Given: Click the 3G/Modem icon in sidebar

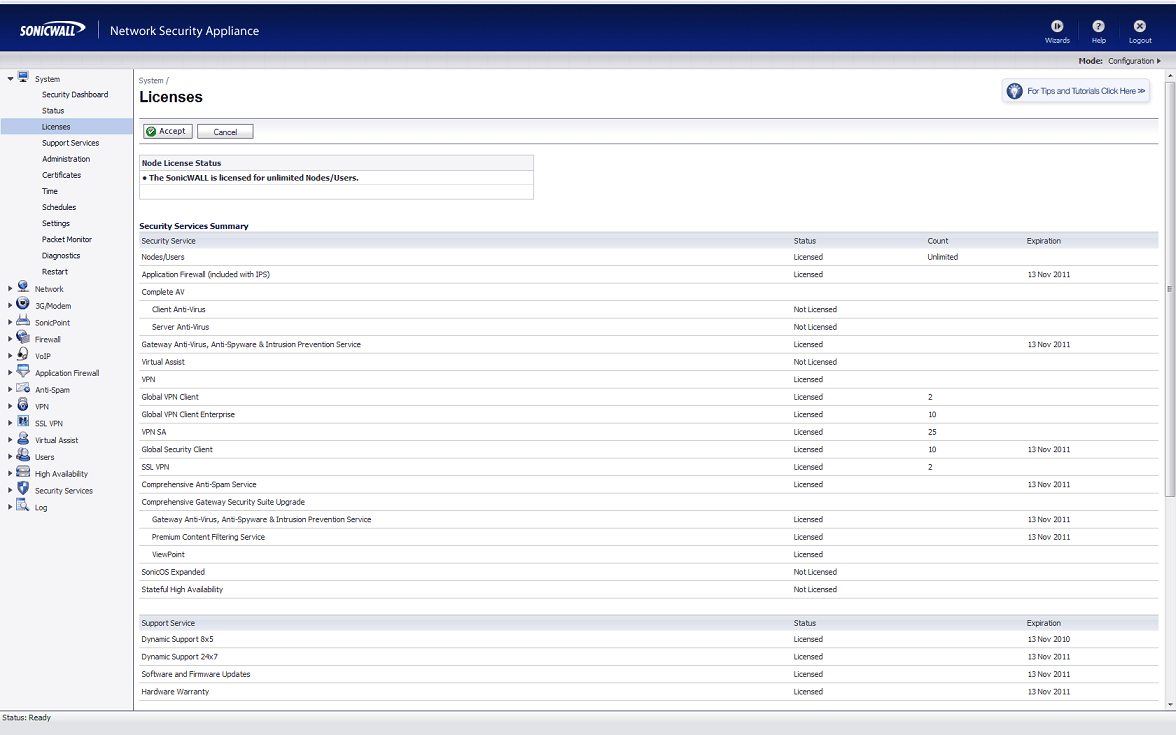Looking at the screenshot, I should point(23,304).
